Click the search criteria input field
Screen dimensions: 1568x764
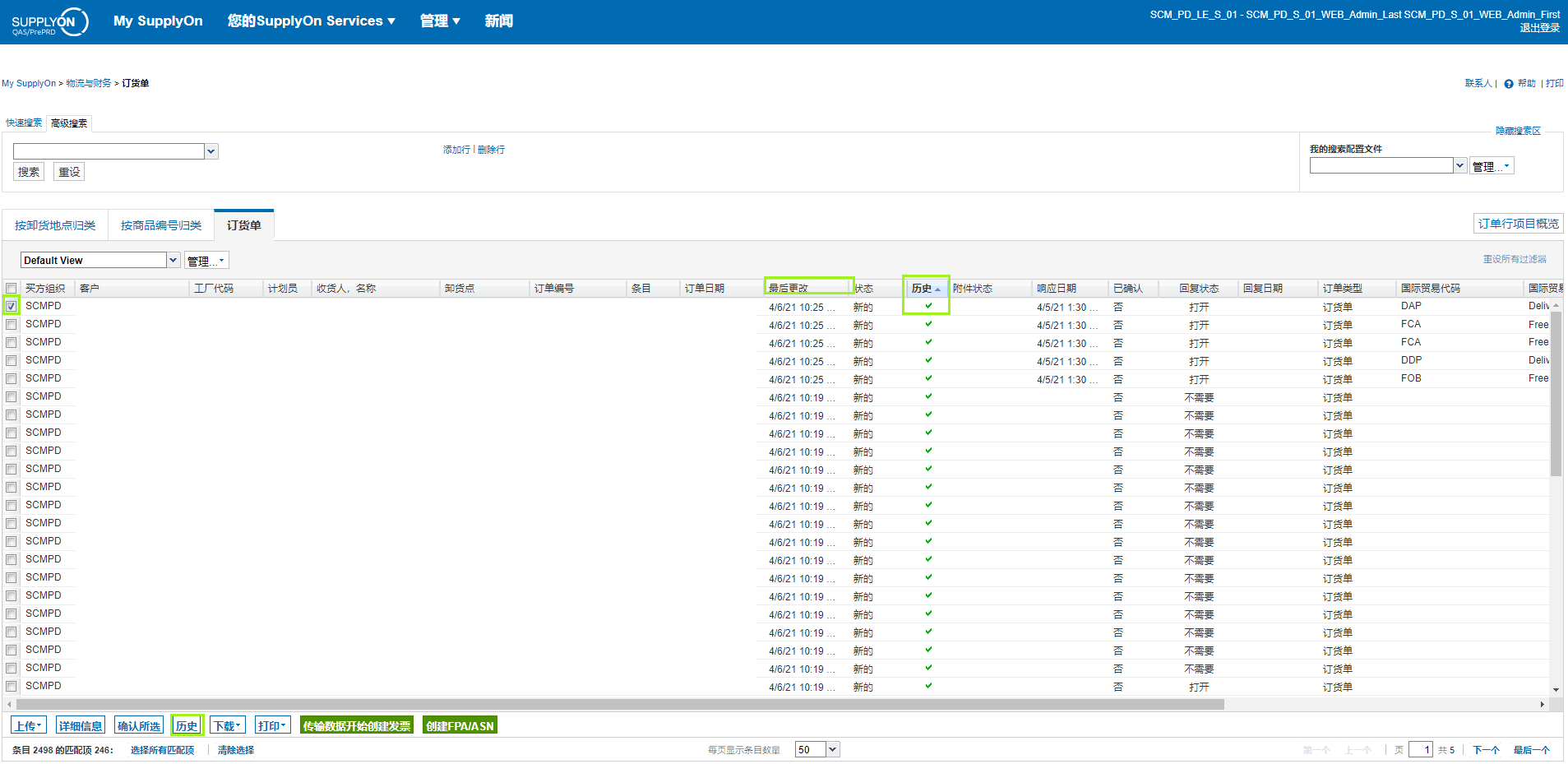pyautogui.click(x=109, y=151)
